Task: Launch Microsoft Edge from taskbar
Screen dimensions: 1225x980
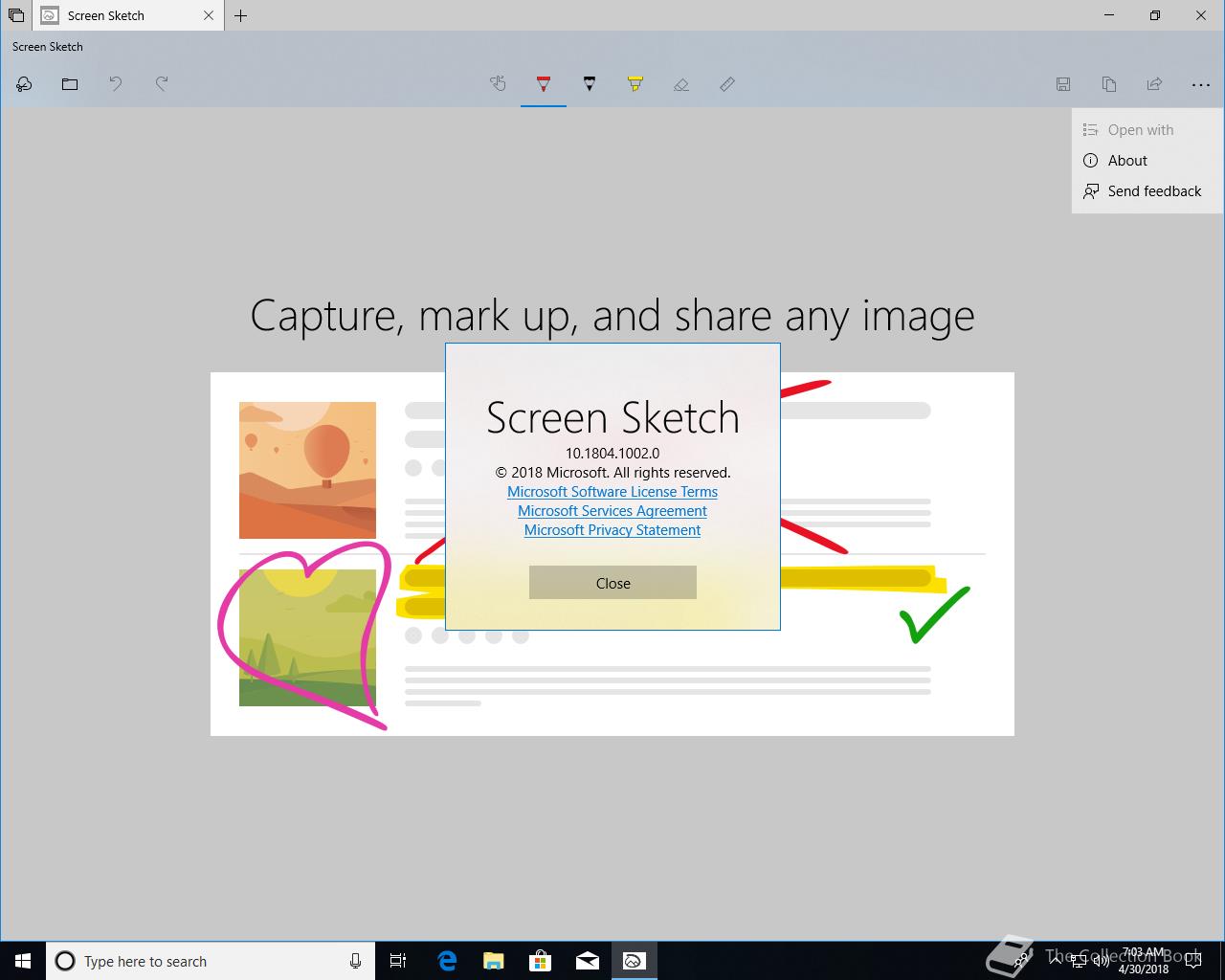Action: pyautogui.click(x=447, y=961)
